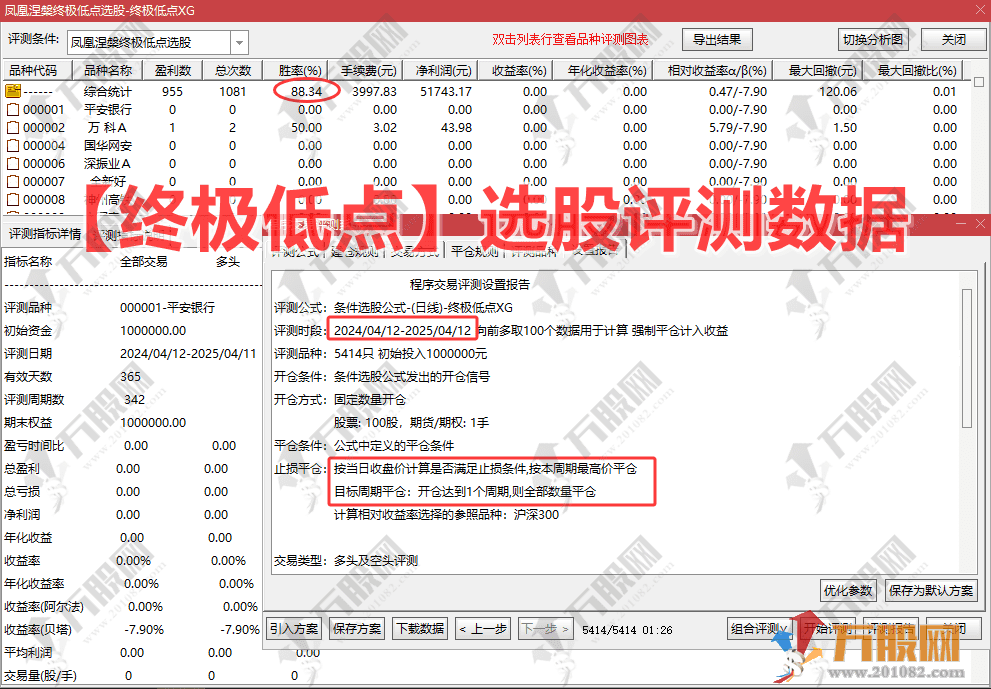Switch to the 平仓规则 tab
This screenshot has width=991, height=689.
coord(474,251)
